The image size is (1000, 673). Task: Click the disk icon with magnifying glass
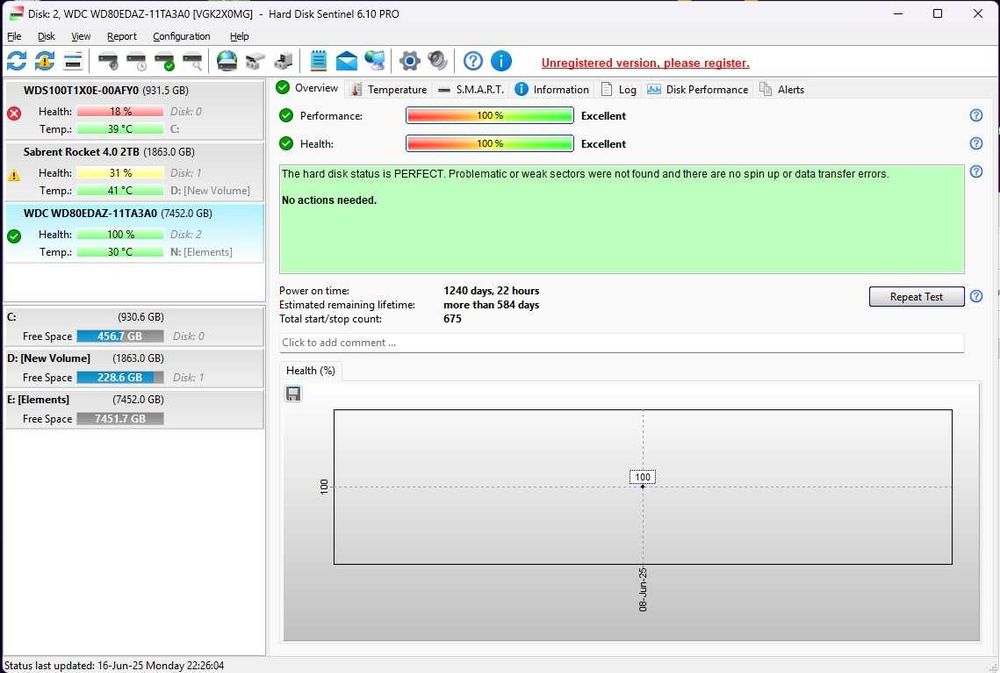coord(193,61)
